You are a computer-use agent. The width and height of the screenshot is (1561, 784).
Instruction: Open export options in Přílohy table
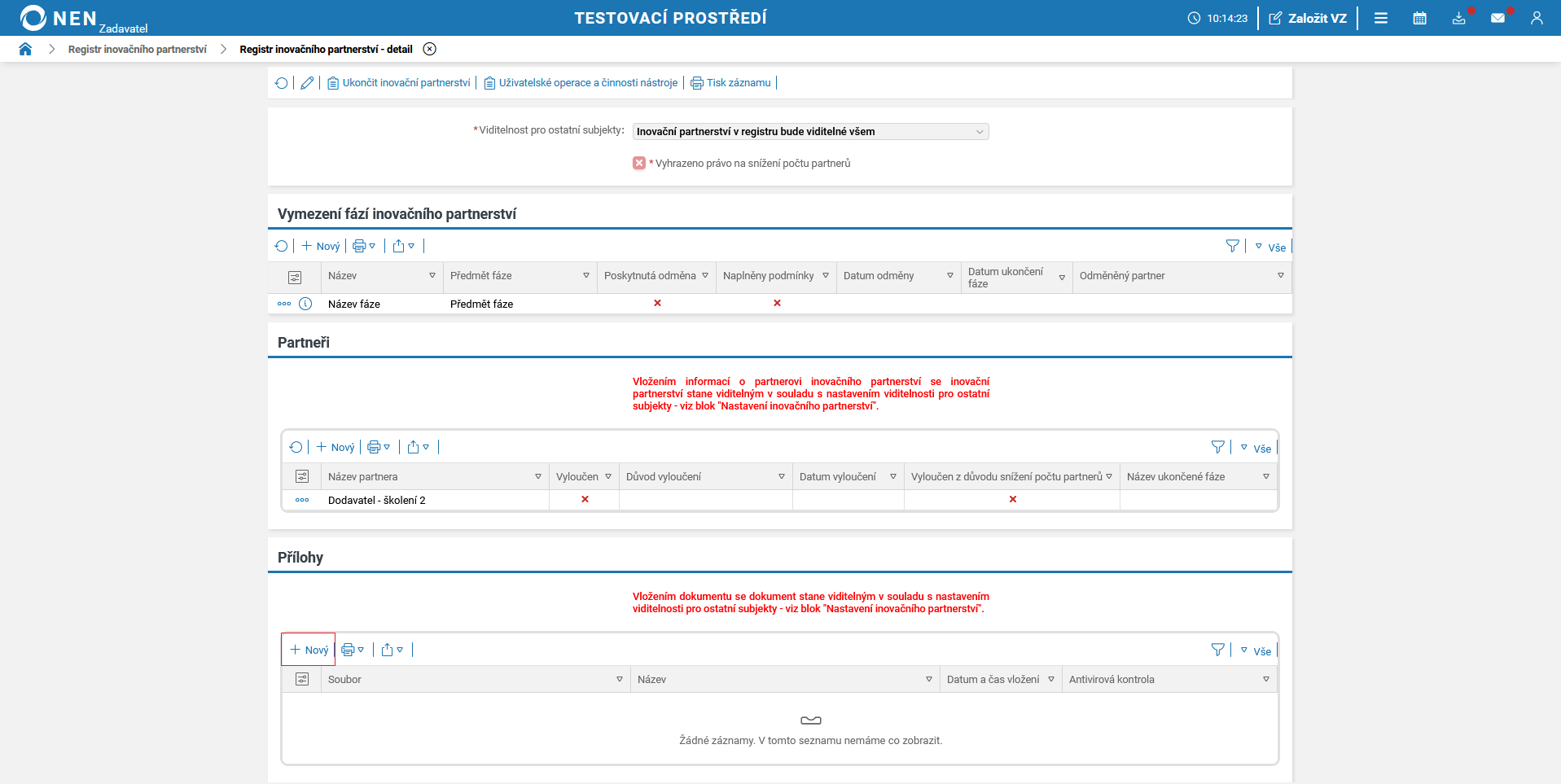point(392,650)
